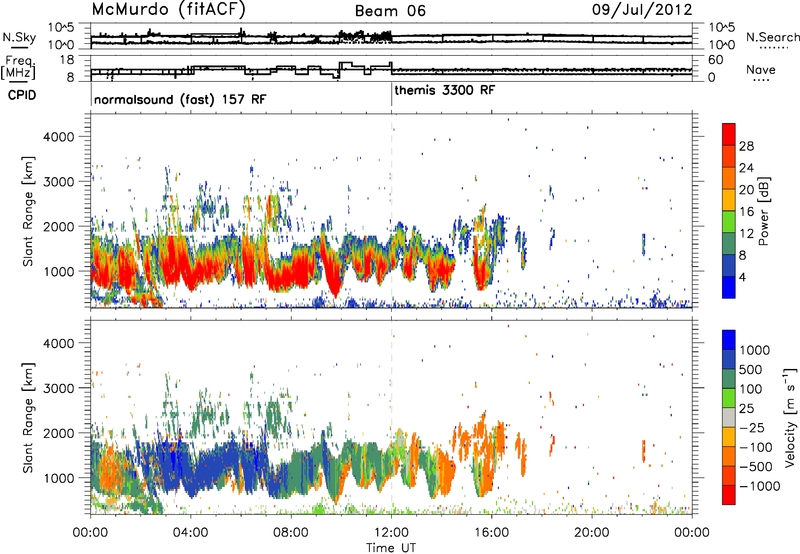Click the red swatch of the power colorbar
This screenshot has width=800, height=554.
(x=729, y=134)
